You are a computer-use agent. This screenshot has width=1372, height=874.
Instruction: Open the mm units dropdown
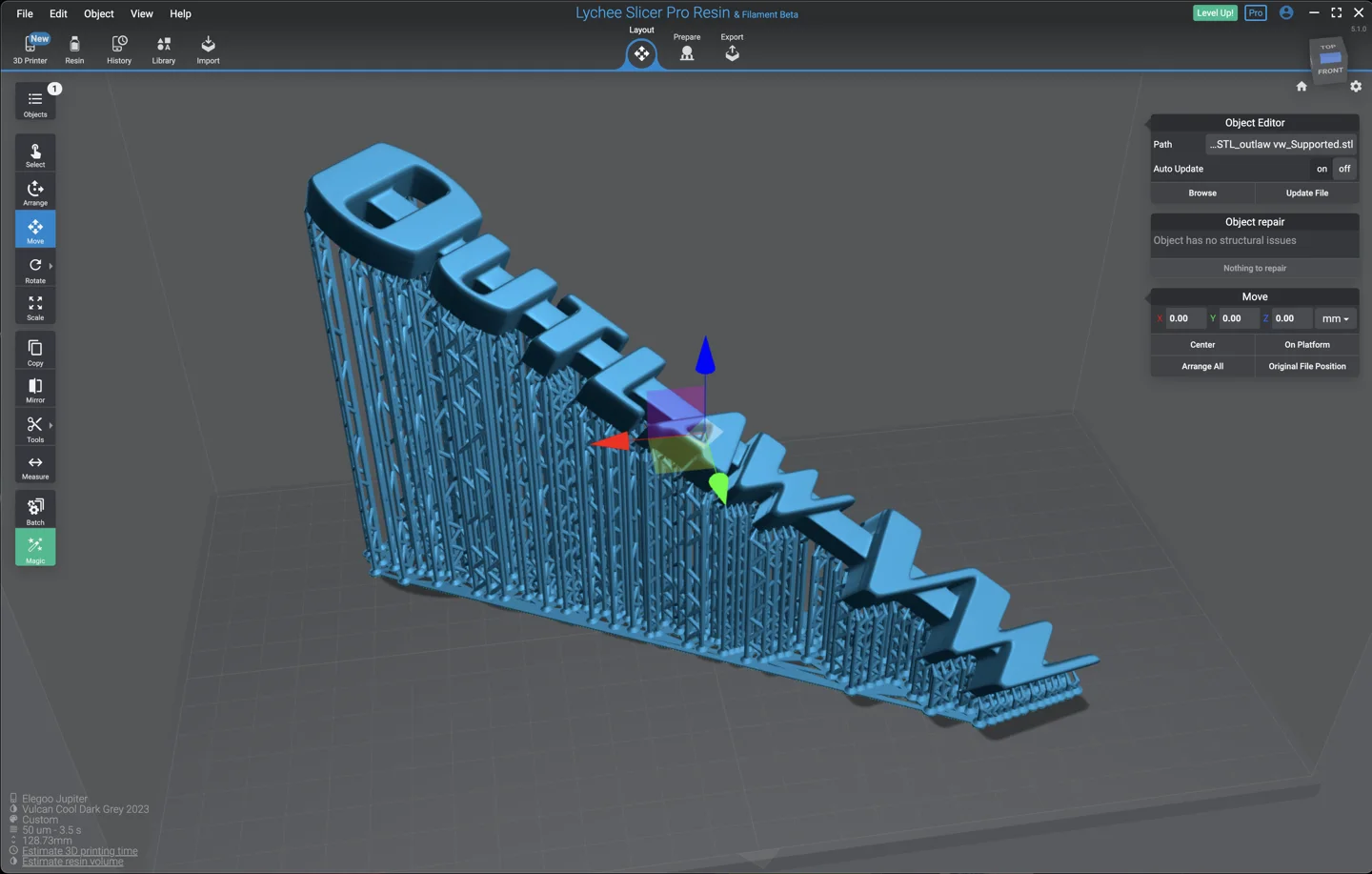[1335, 318]
